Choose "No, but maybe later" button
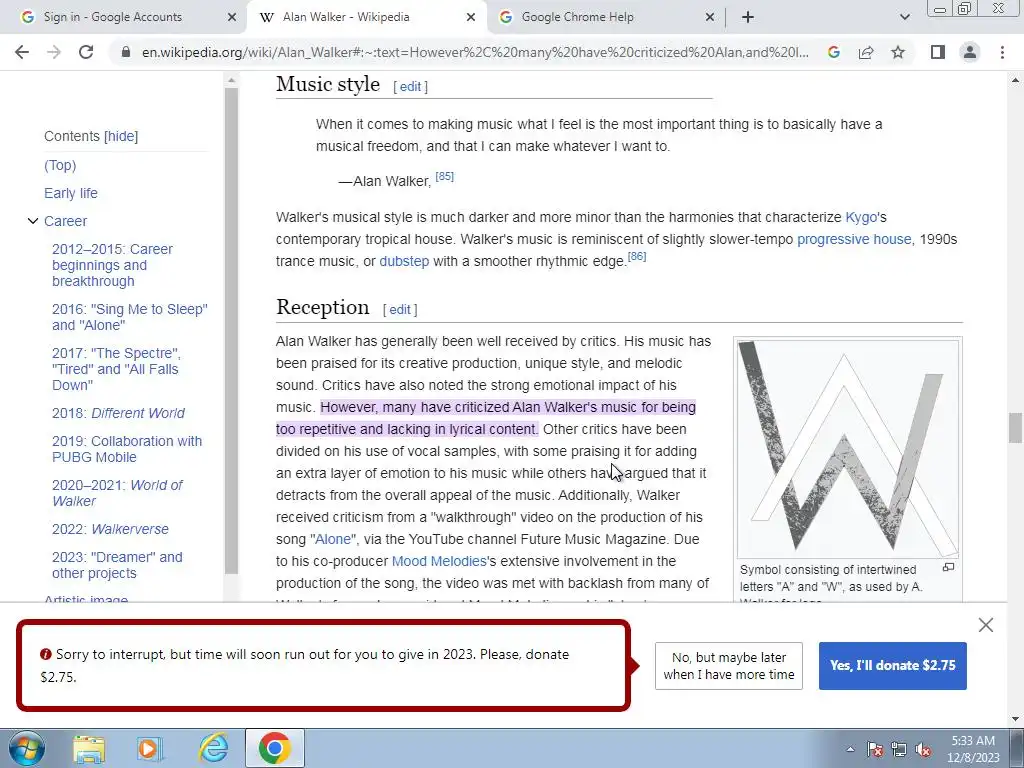The height and width of the screenshot is (768, 1024). [729, 665]
